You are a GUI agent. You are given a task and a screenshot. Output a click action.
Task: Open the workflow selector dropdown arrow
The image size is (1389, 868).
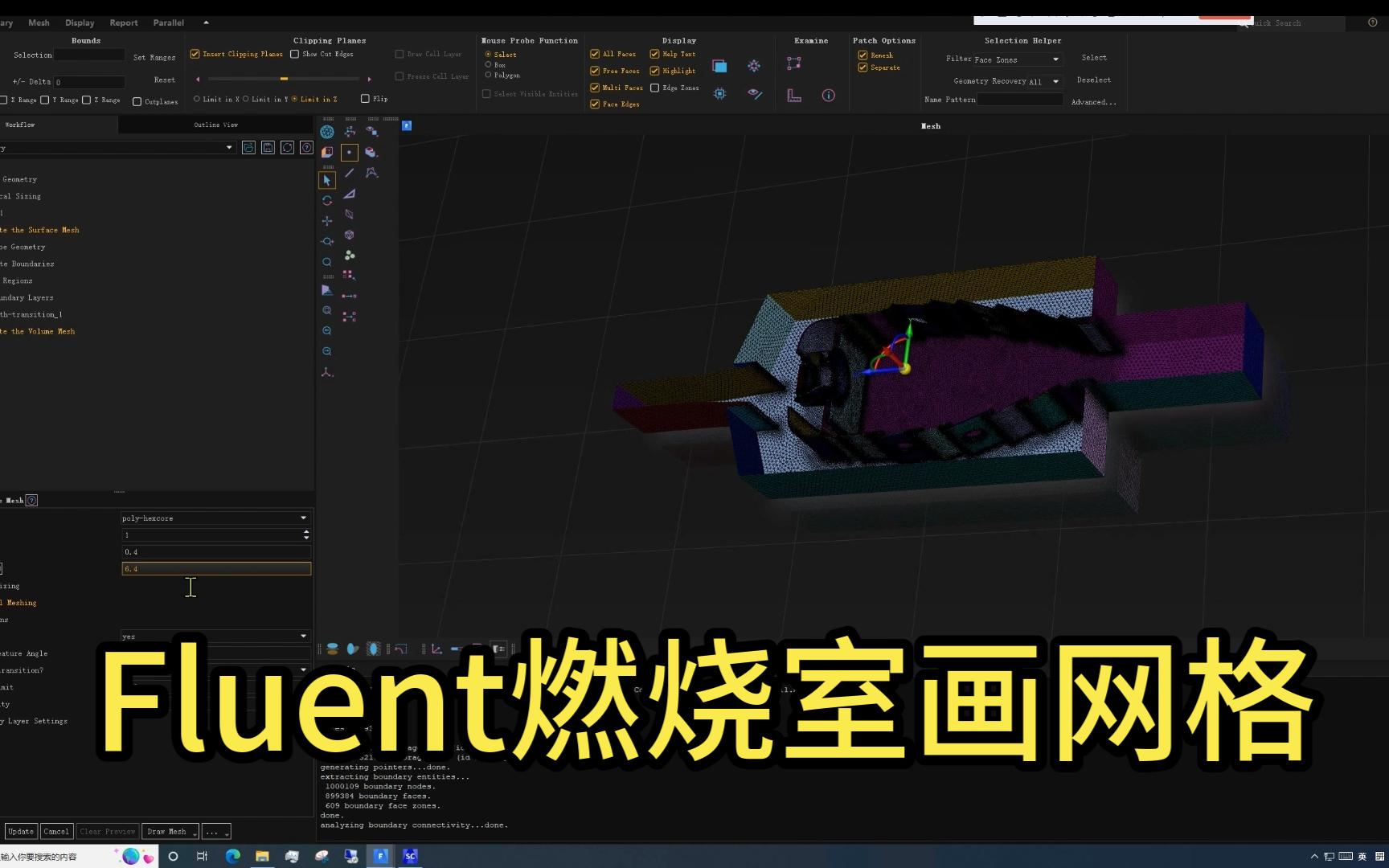(229, 148)
